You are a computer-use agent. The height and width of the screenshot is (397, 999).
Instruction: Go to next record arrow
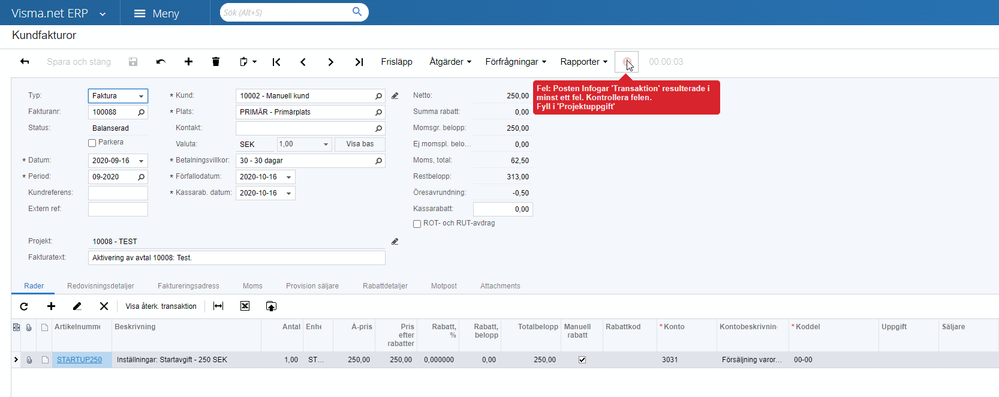pos(331,62)
